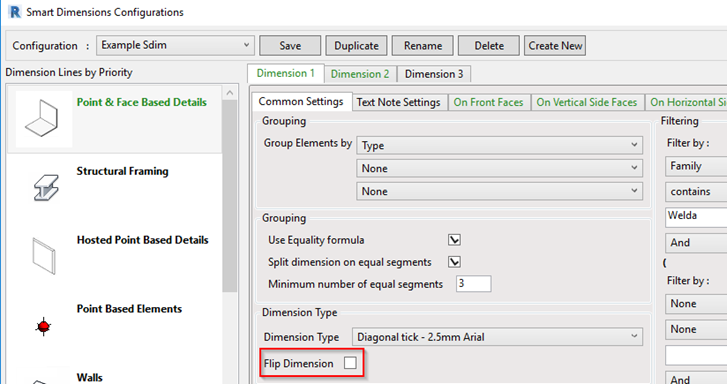Open the Common Settings tab
727x384 pixels.
[x=301, y=101]
